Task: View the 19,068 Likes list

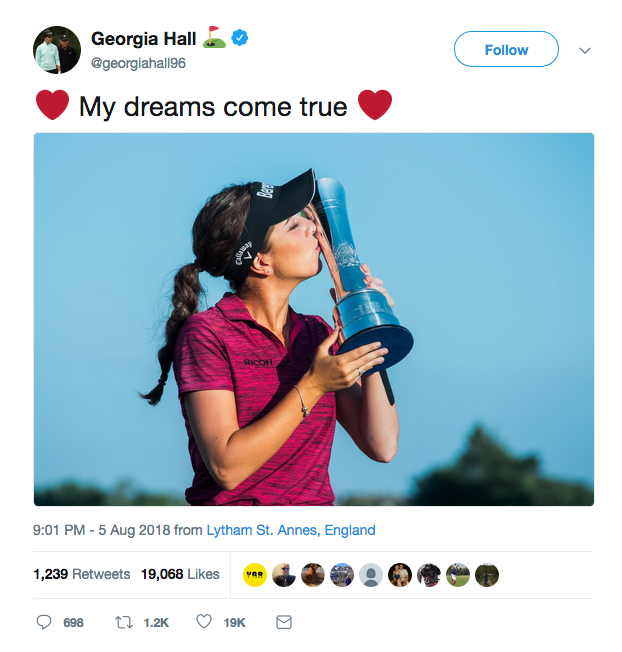Action: (180, 574)
